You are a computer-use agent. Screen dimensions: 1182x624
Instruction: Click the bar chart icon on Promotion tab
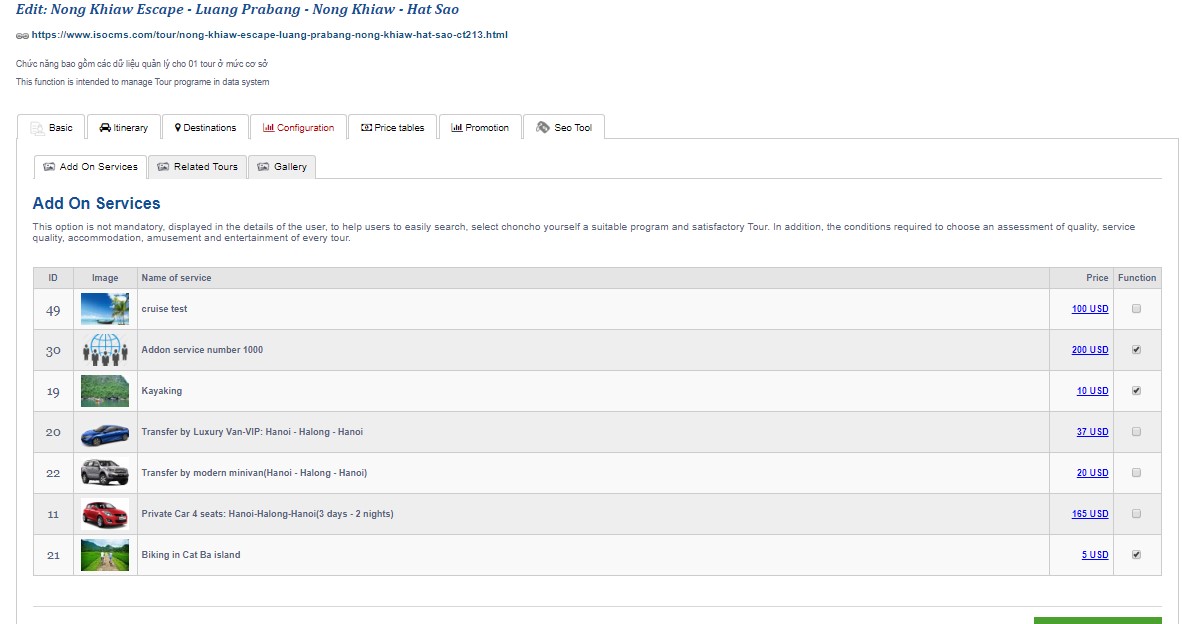coord(457,128)
